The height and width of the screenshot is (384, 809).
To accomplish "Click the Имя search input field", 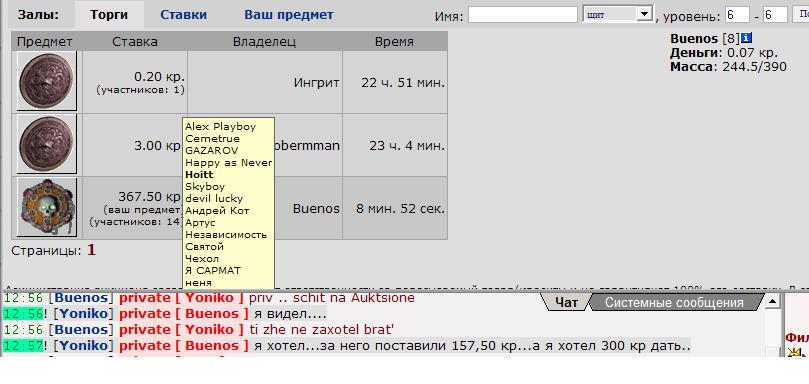I will [523, 14].
